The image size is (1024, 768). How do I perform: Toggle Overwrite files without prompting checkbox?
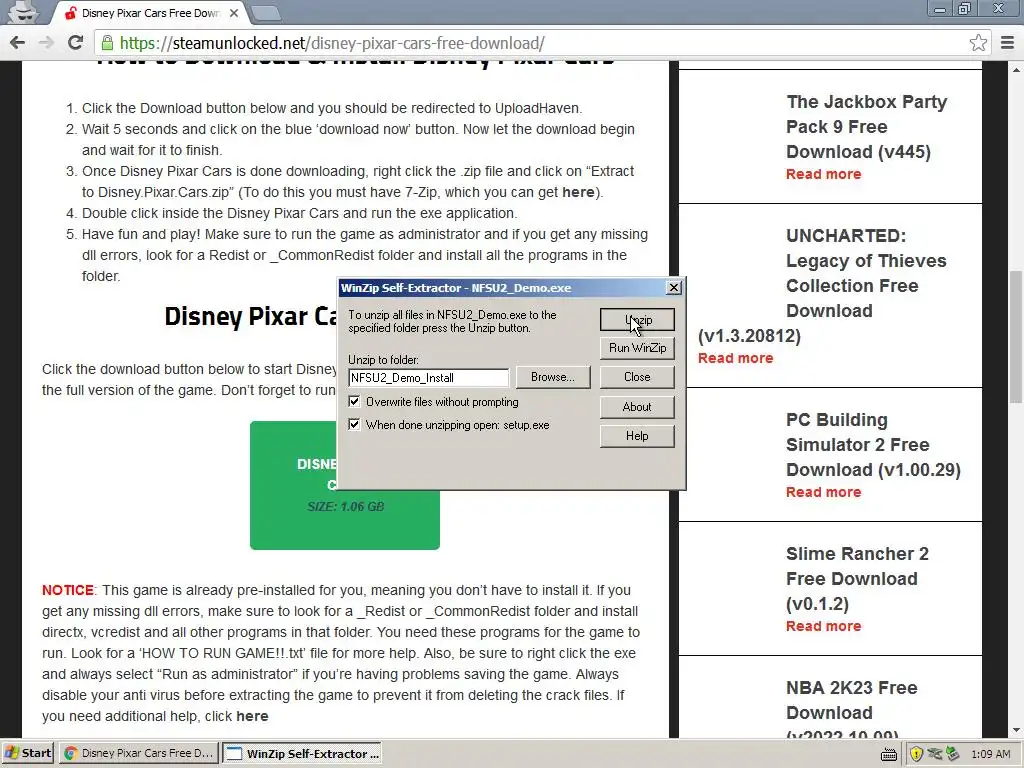click(354, 401)
